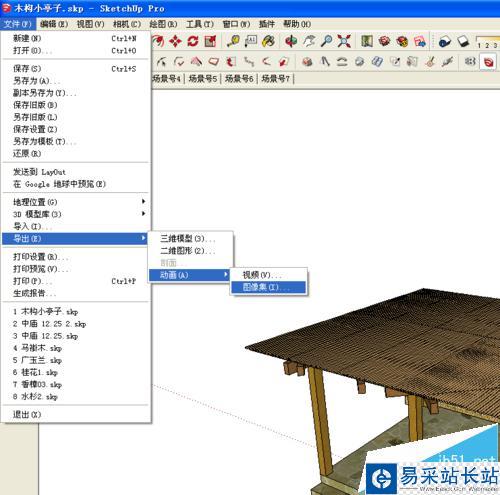Open recent file 4 马褂木.skp
Screen dimensions: 500x495
pyautogui.click(x=75, y=348)
